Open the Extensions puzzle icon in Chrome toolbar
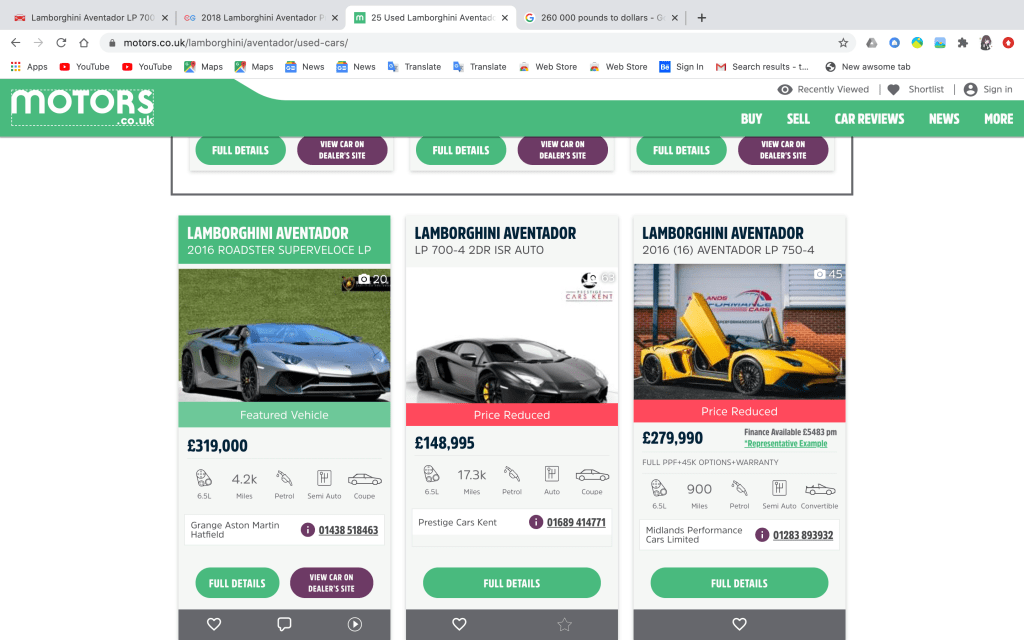 pos(962,43)
